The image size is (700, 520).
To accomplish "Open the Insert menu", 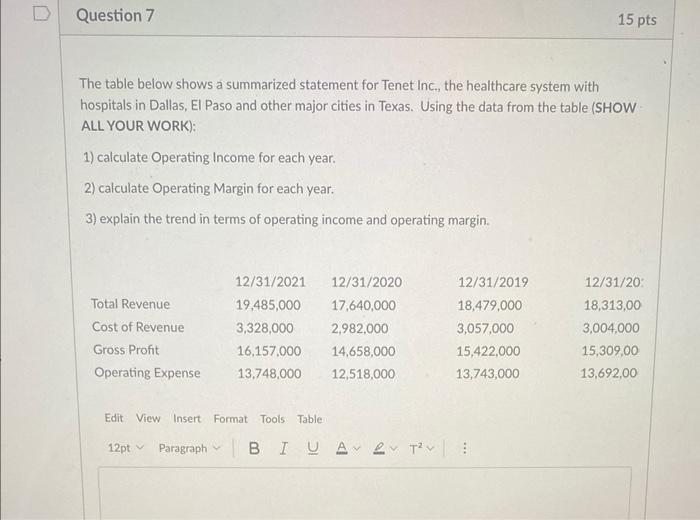I will (x=187, y=419).
